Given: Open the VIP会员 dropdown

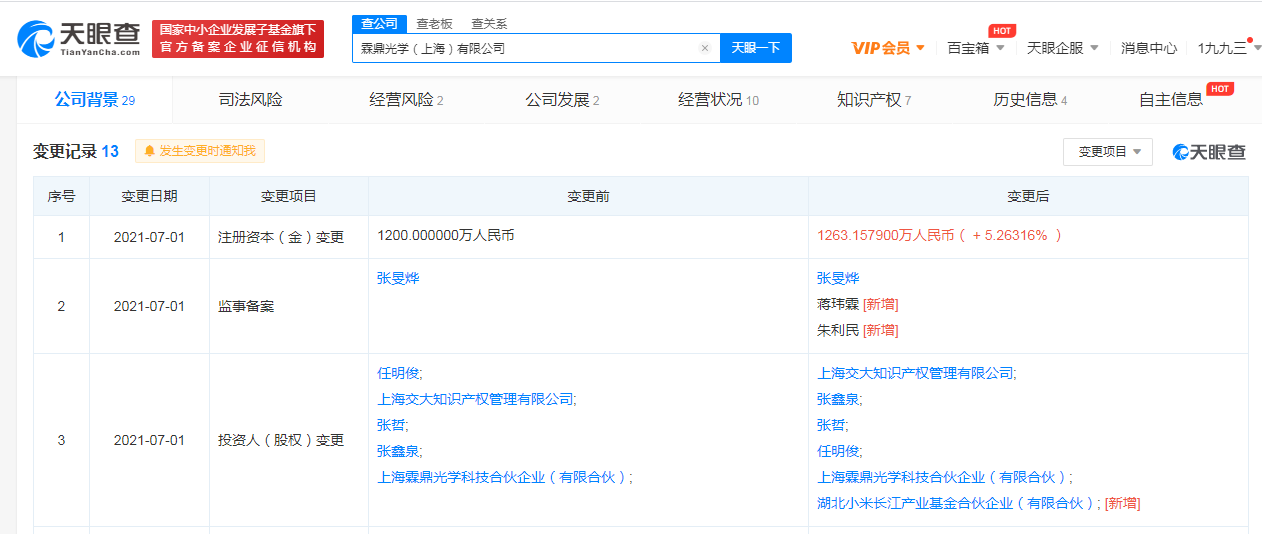Looking at the screenshot, I should coord(888,48).
